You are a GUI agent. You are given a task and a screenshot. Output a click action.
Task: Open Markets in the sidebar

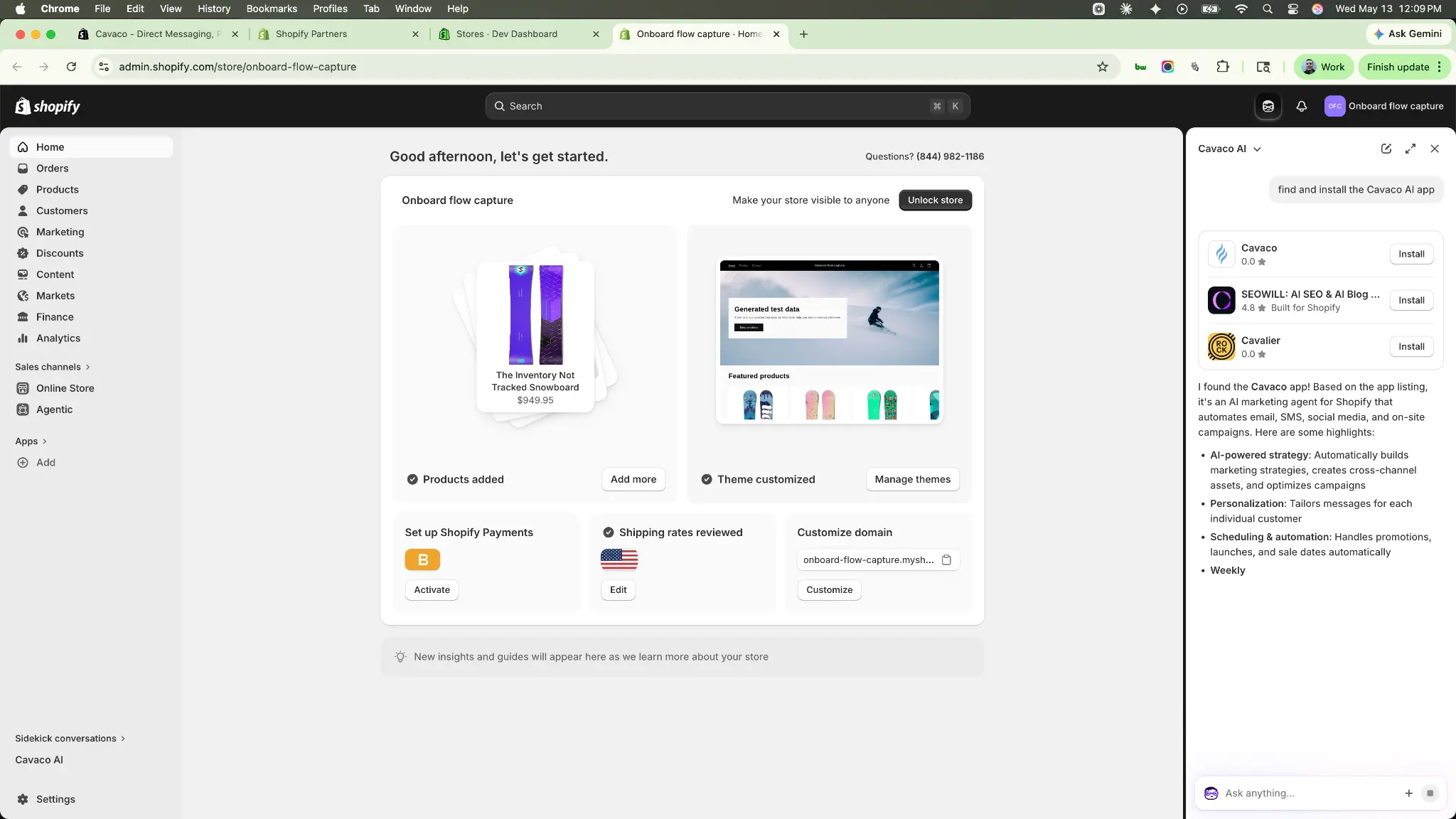(x=91, y=296)
